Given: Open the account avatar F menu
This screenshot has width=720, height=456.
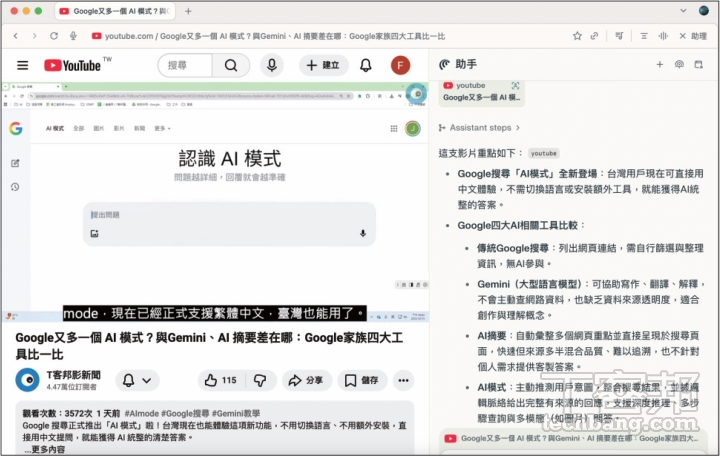Looking at the screenshot, I should point(400,65).
